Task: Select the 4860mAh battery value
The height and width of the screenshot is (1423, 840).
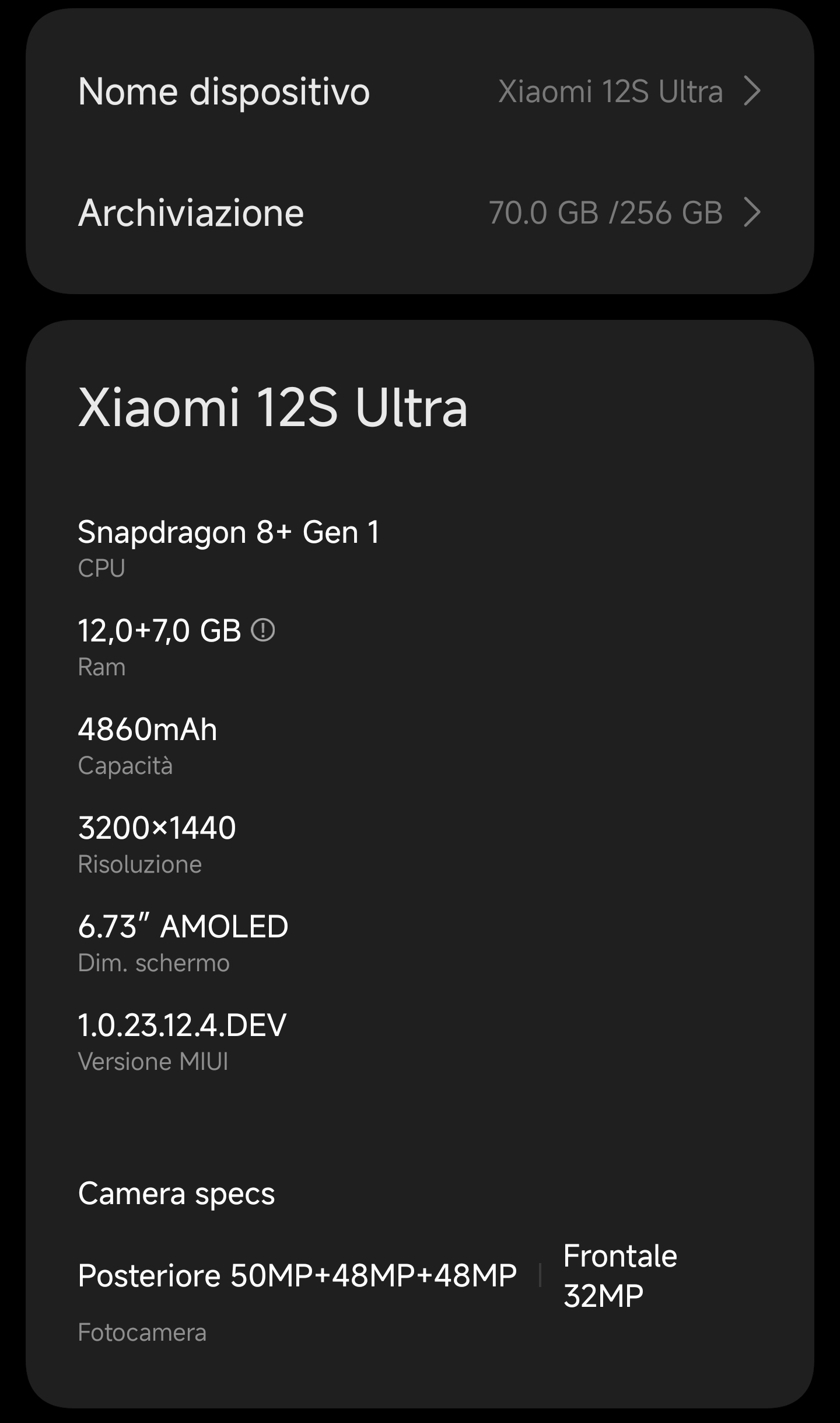Action: (x=148, y=730)
